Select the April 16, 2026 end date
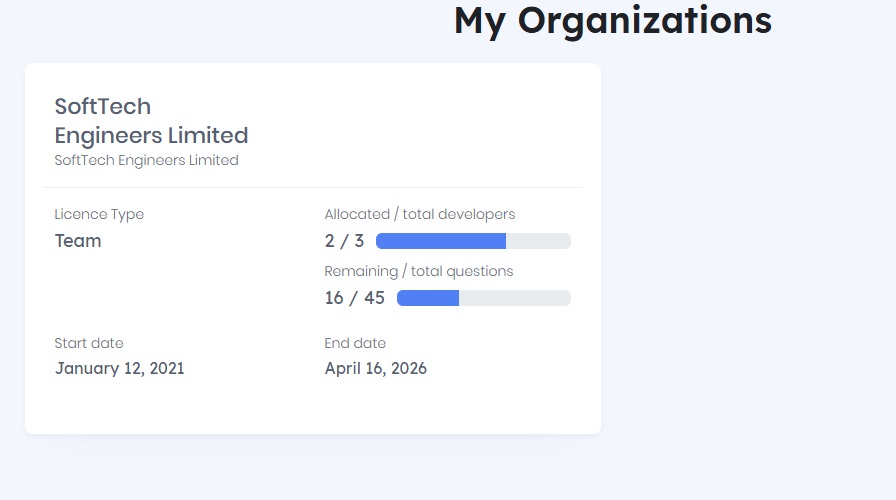 click(375, 369)
